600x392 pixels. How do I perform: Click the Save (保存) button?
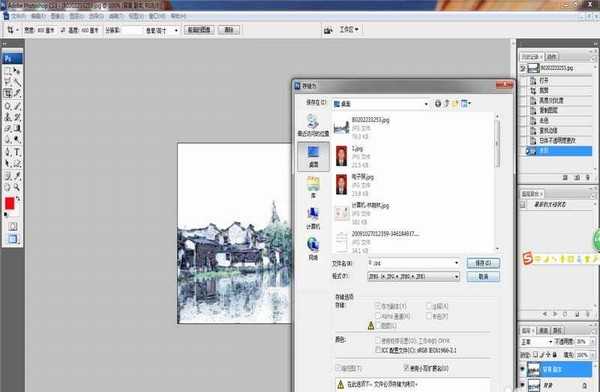point(483,263)
